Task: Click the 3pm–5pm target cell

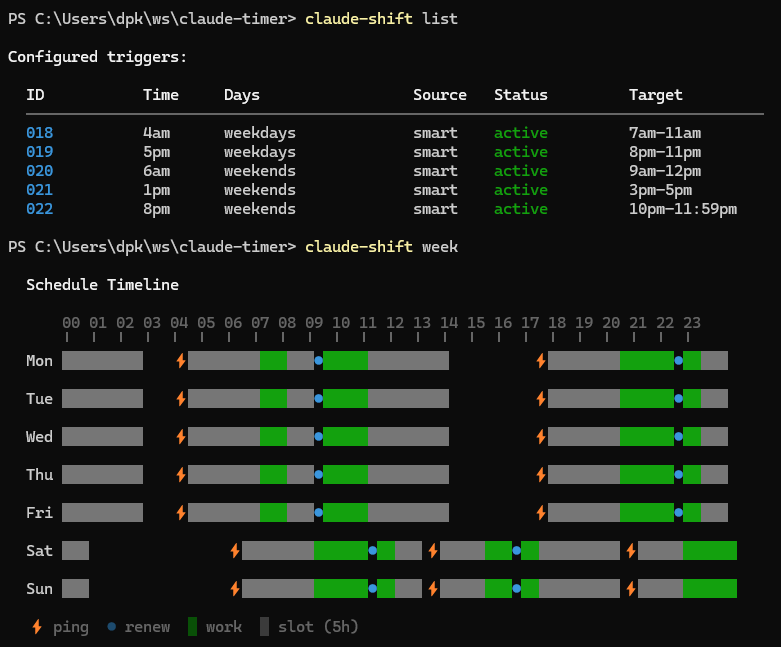Action: click(x=660, y=190)
